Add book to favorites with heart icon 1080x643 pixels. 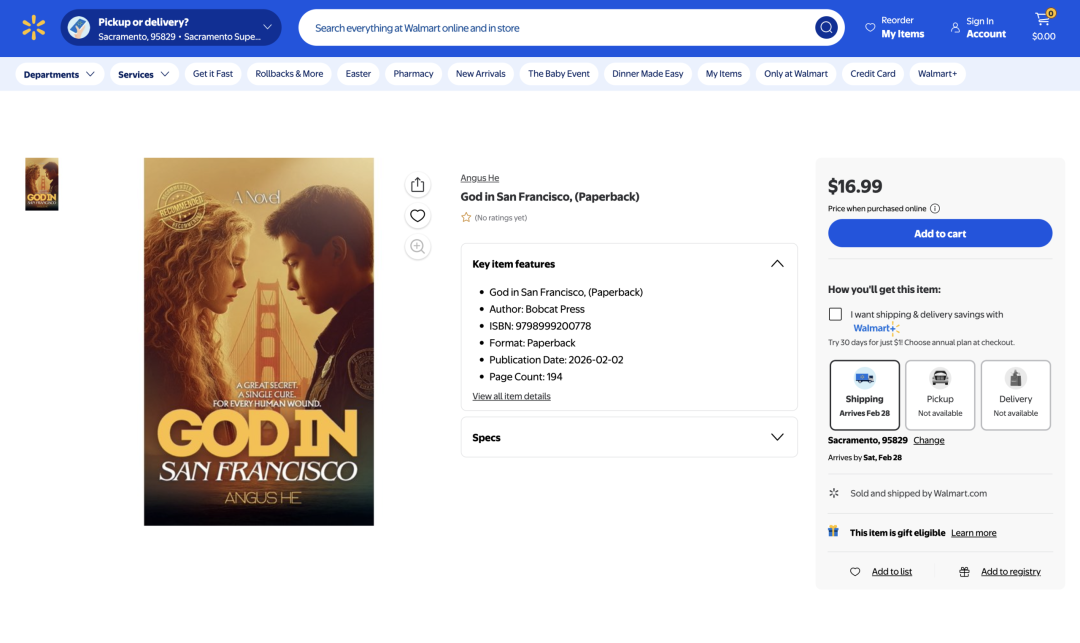coord(418,216)
